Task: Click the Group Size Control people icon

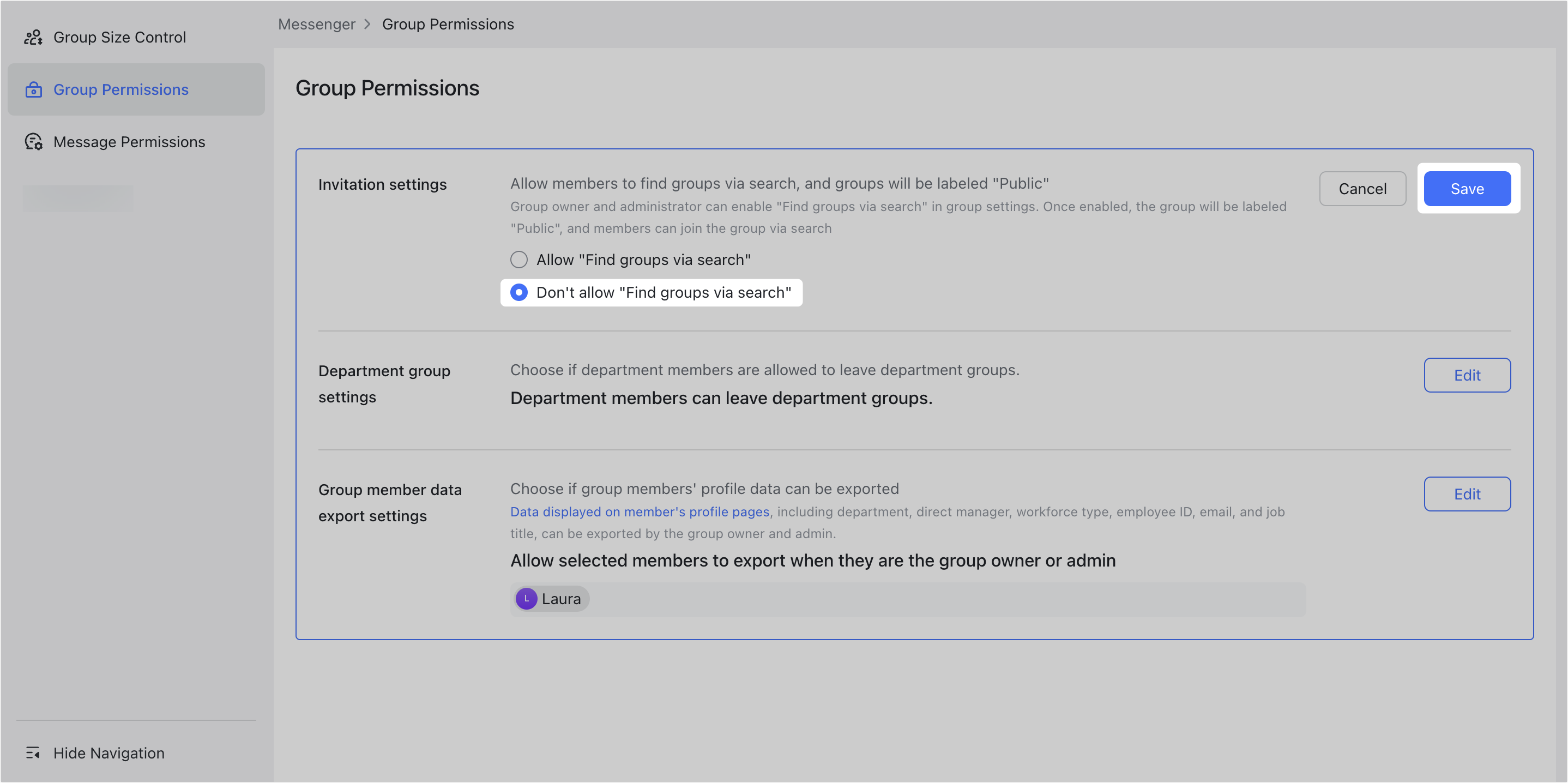Action: pyautogui.click(x=33, y=38)
